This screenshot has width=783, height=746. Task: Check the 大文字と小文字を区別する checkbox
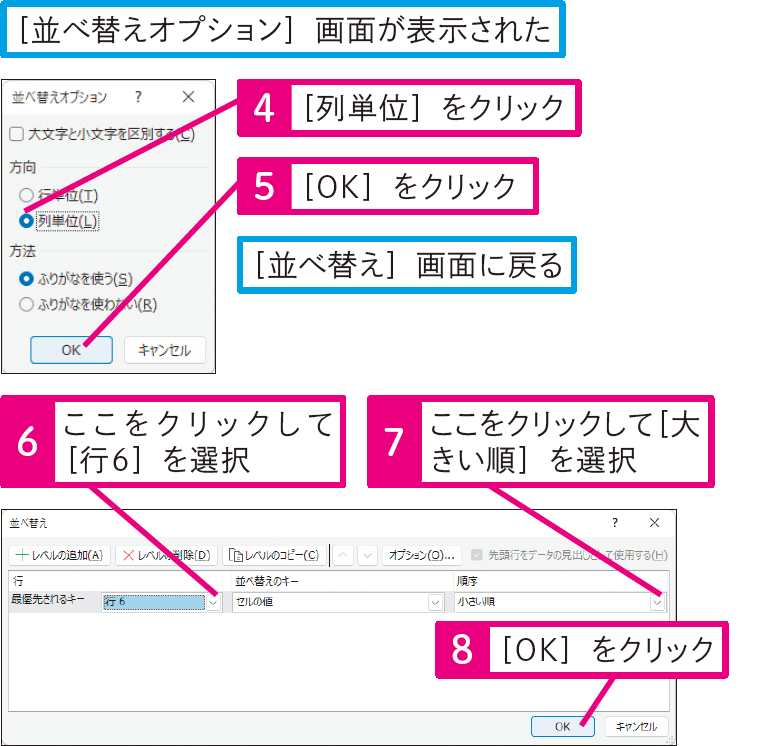(16, 134)
